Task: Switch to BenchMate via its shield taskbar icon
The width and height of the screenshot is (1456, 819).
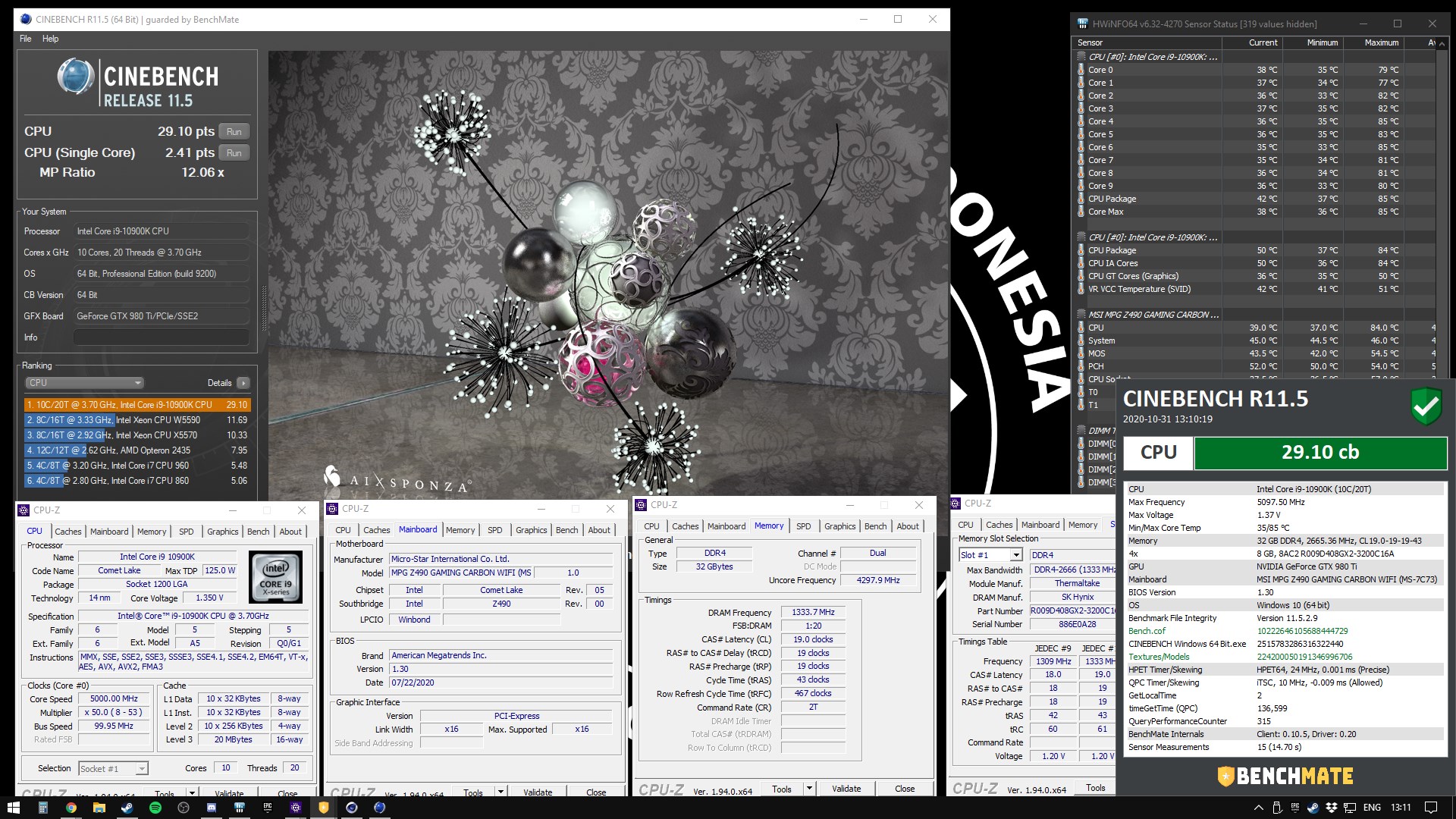Action: pyautogui.click(x=324, y=808)
